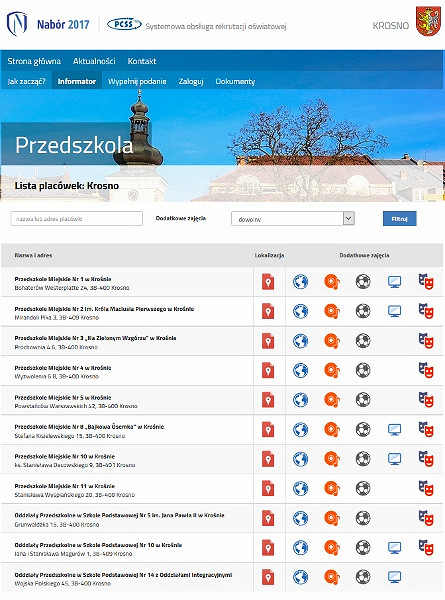This screenshot has height=600, width=445.
Task: Open Przedszkole Miejskie Nr 5 w Krośnie
Action: (63, 398)
